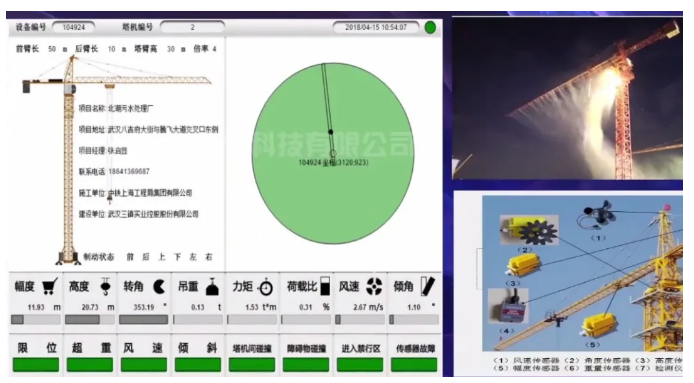Click the black trolley dot on the jib

330,132
